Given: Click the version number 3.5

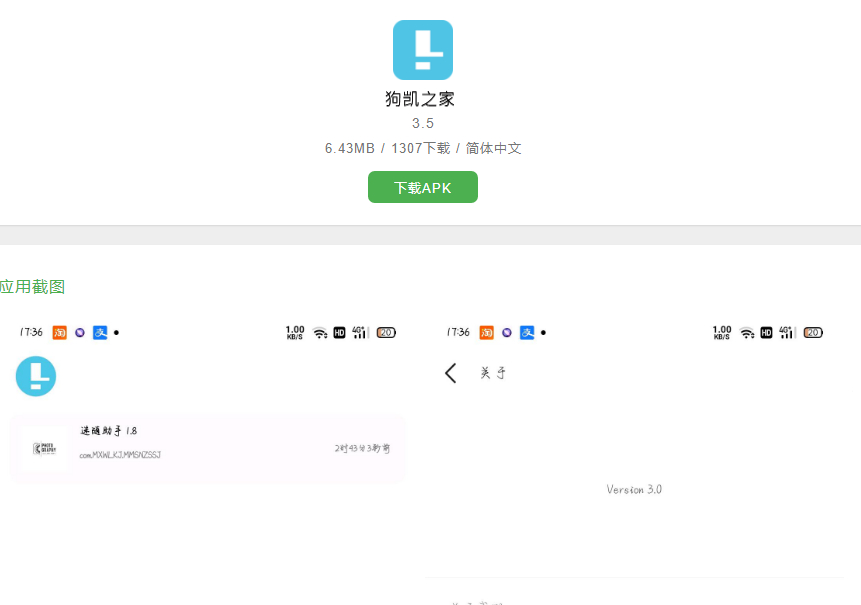Looking at the screenshot, I should click(x=423, y=124).
